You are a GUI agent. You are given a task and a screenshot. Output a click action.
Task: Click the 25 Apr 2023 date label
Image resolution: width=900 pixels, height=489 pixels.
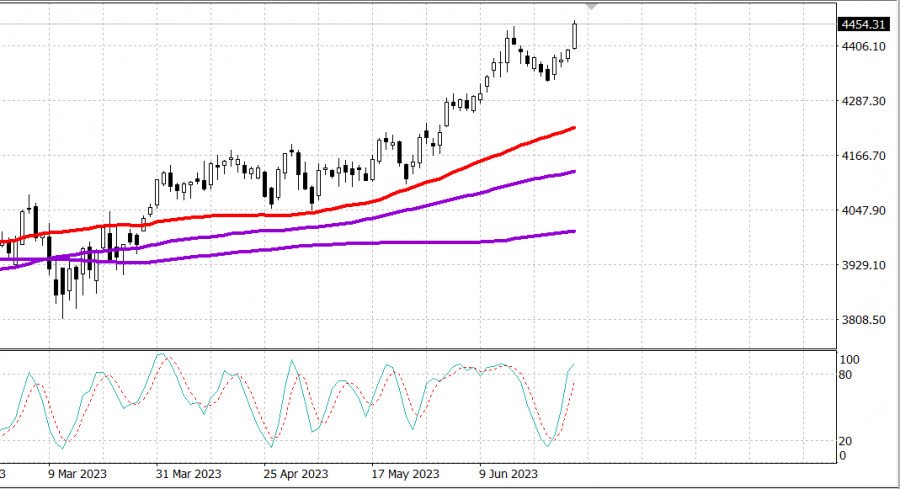296,474
